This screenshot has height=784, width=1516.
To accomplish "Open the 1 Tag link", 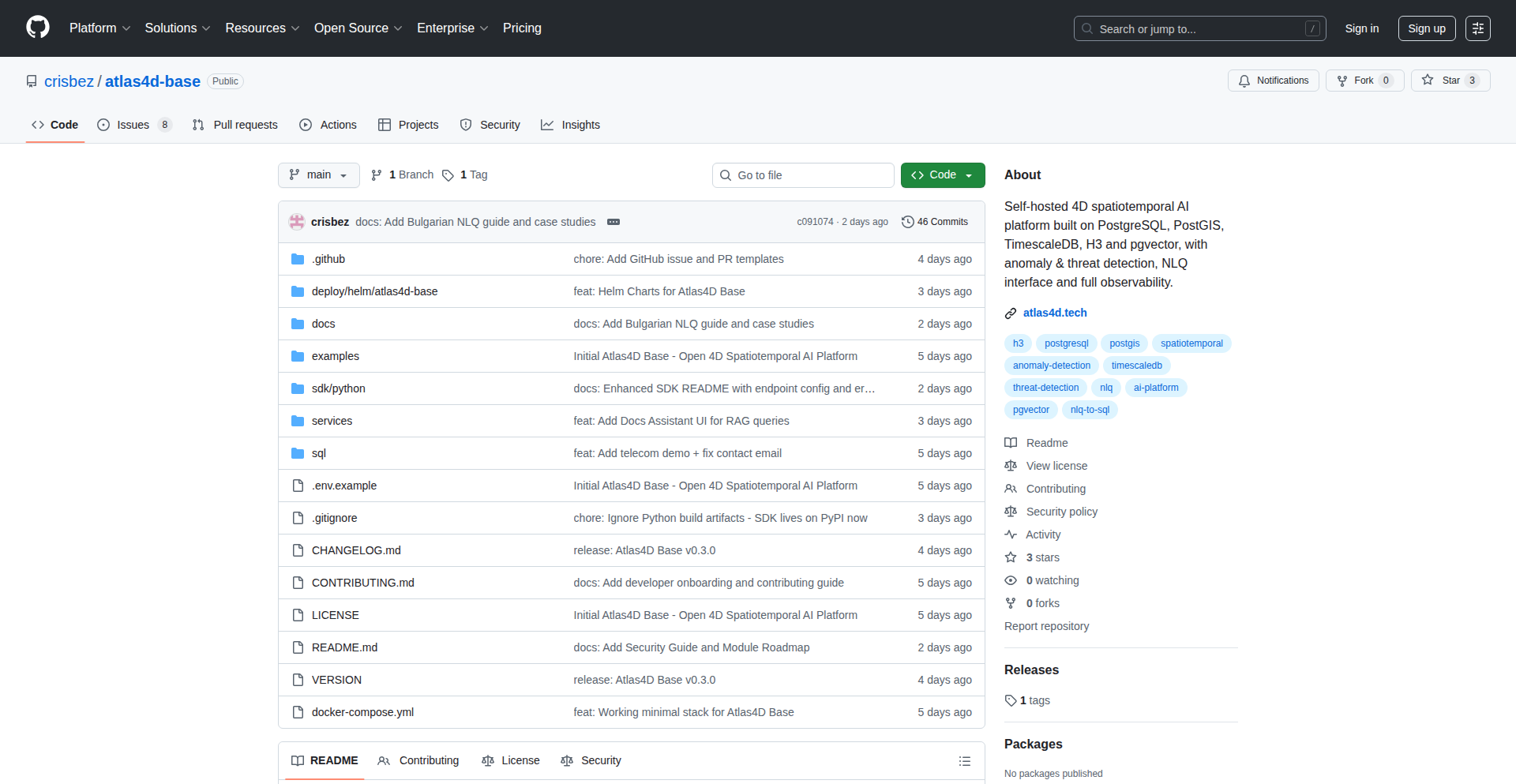I will (x=464, y=175).
